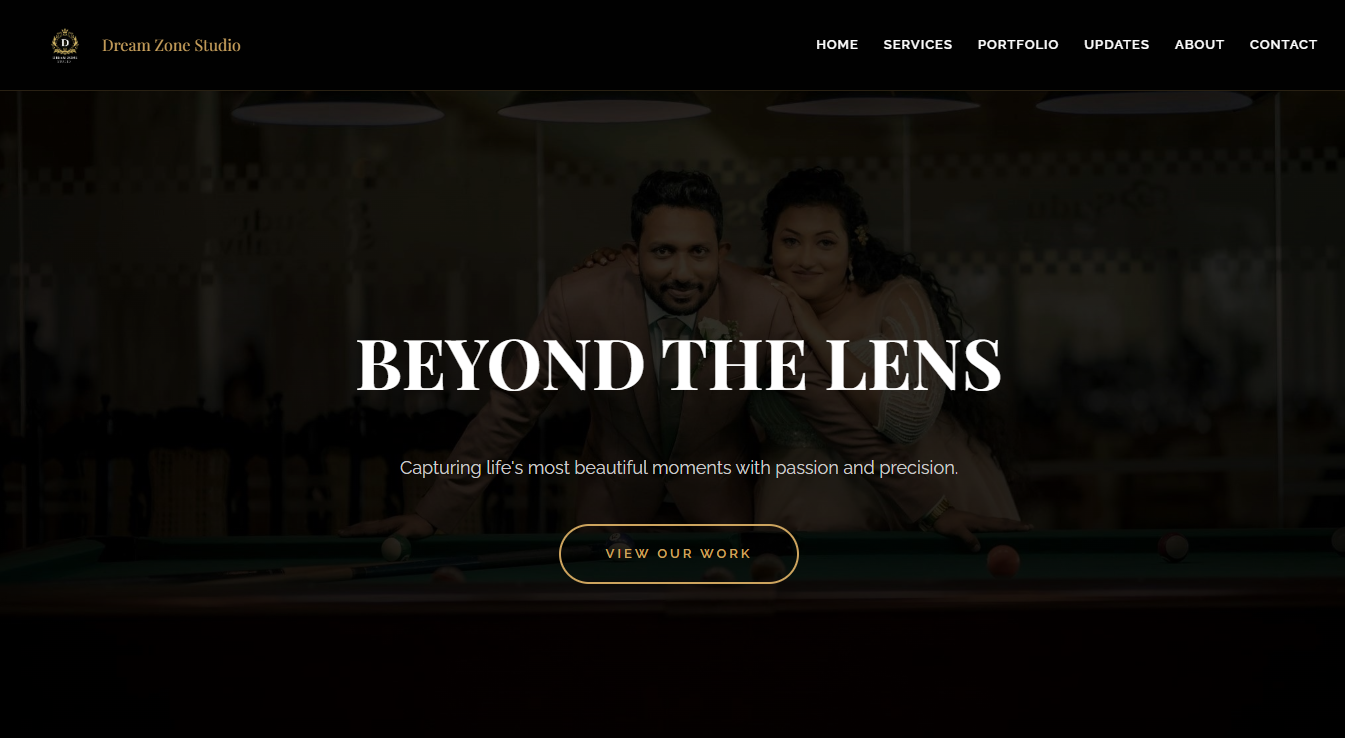Click the red billiard ball on the table
The image size is (1345, 738).
point(1002,561)
